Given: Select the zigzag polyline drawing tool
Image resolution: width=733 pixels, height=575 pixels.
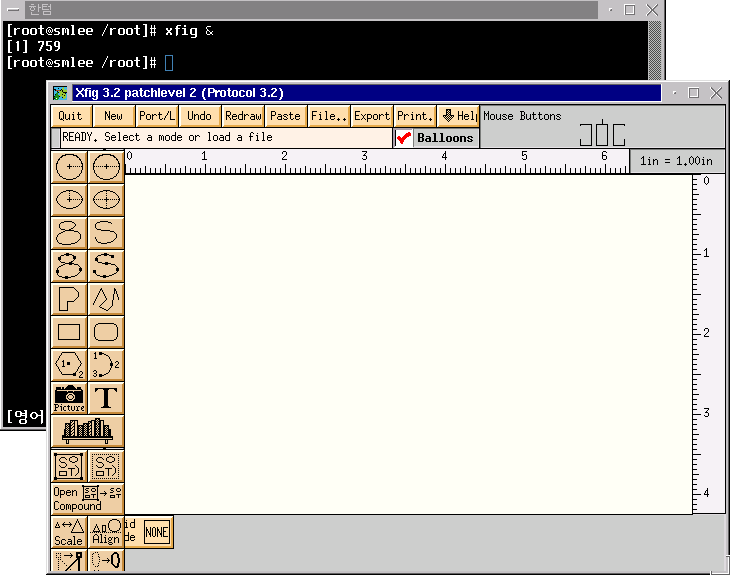Looking at the screenshot, I should click(106, 299).
